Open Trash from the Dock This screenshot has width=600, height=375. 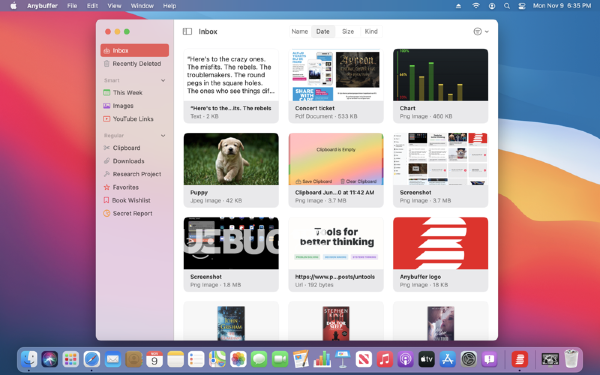pos(571,359)
